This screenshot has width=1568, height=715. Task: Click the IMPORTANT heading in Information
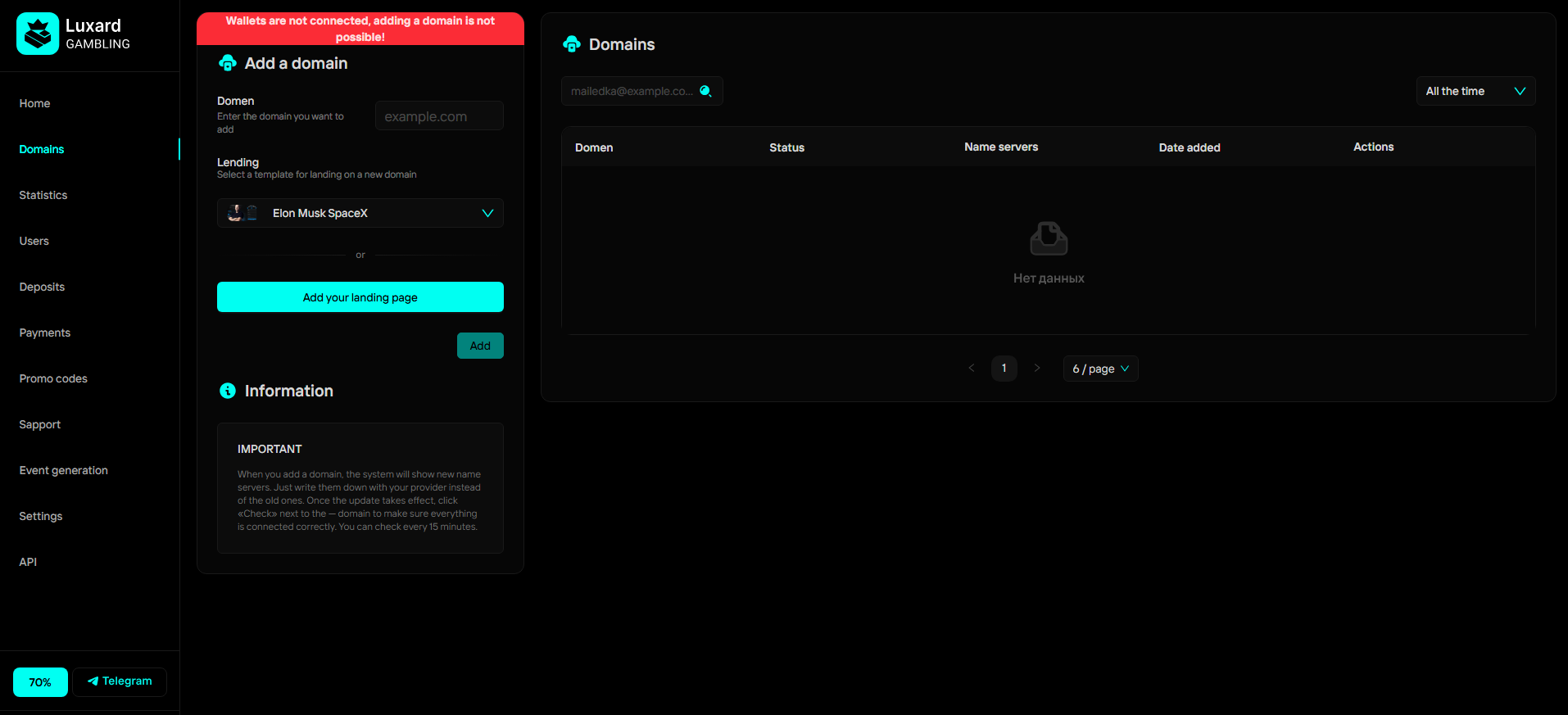(270, 449)
